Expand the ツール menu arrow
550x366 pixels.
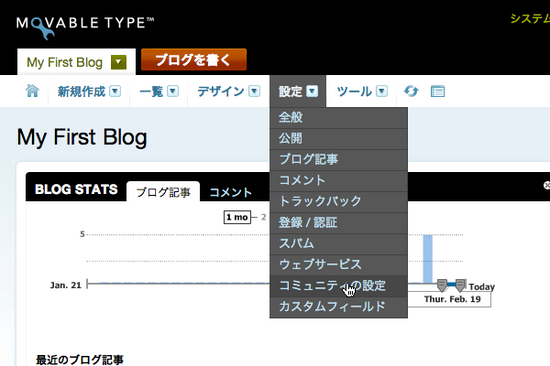coord(382,91)
